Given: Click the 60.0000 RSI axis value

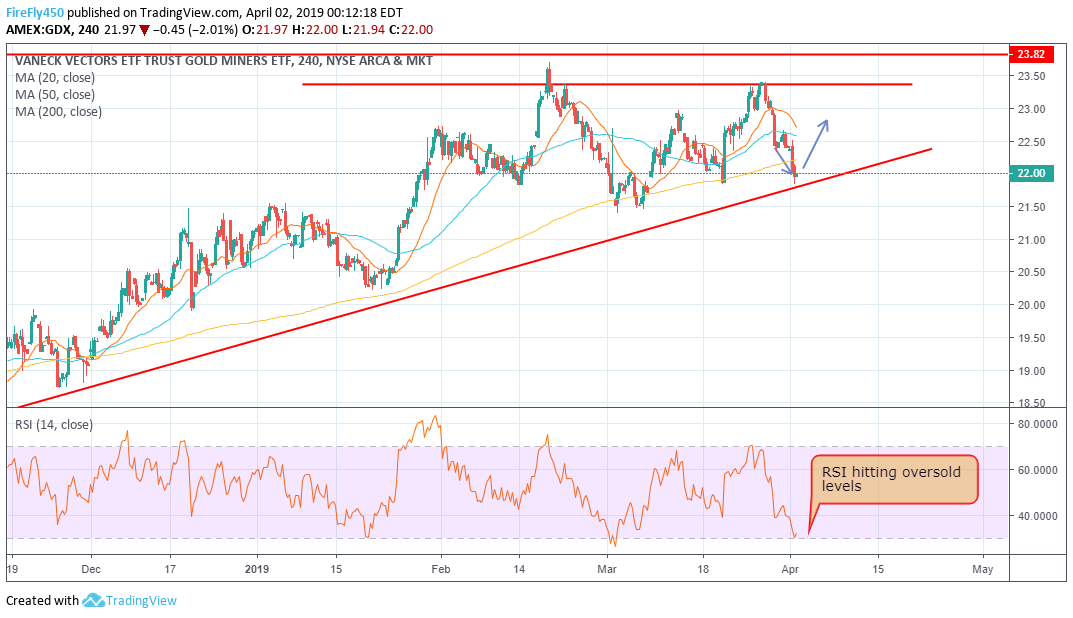Looking at the screenshot, I should pos(1038,470).
